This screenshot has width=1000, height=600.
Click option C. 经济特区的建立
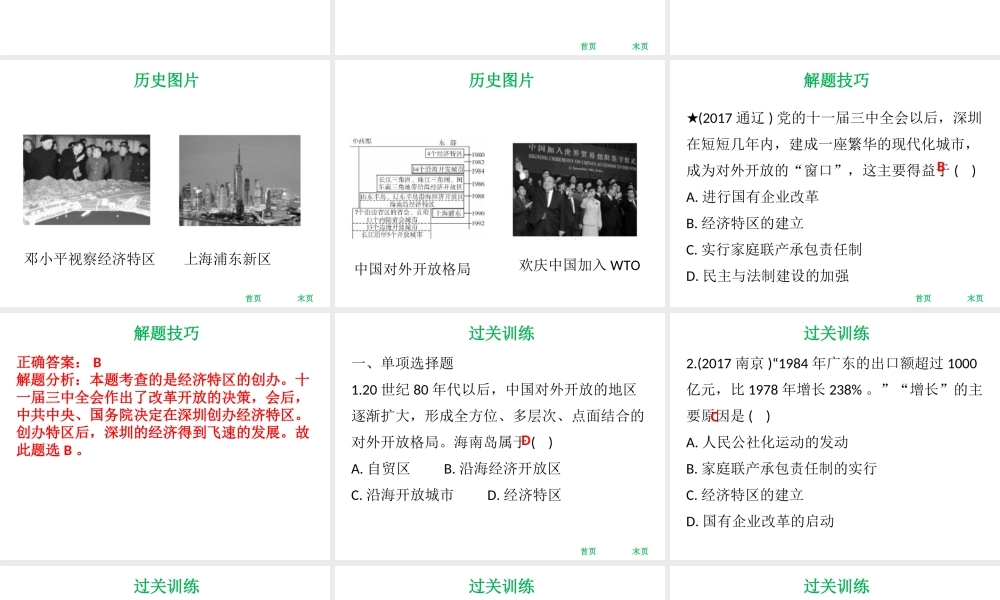[744, 495]
